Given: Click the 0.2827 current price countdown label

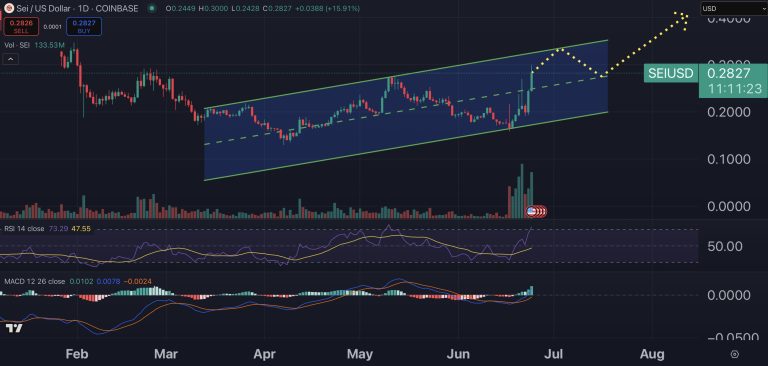Looking at the screenshot, I should (x=733, y=81).
